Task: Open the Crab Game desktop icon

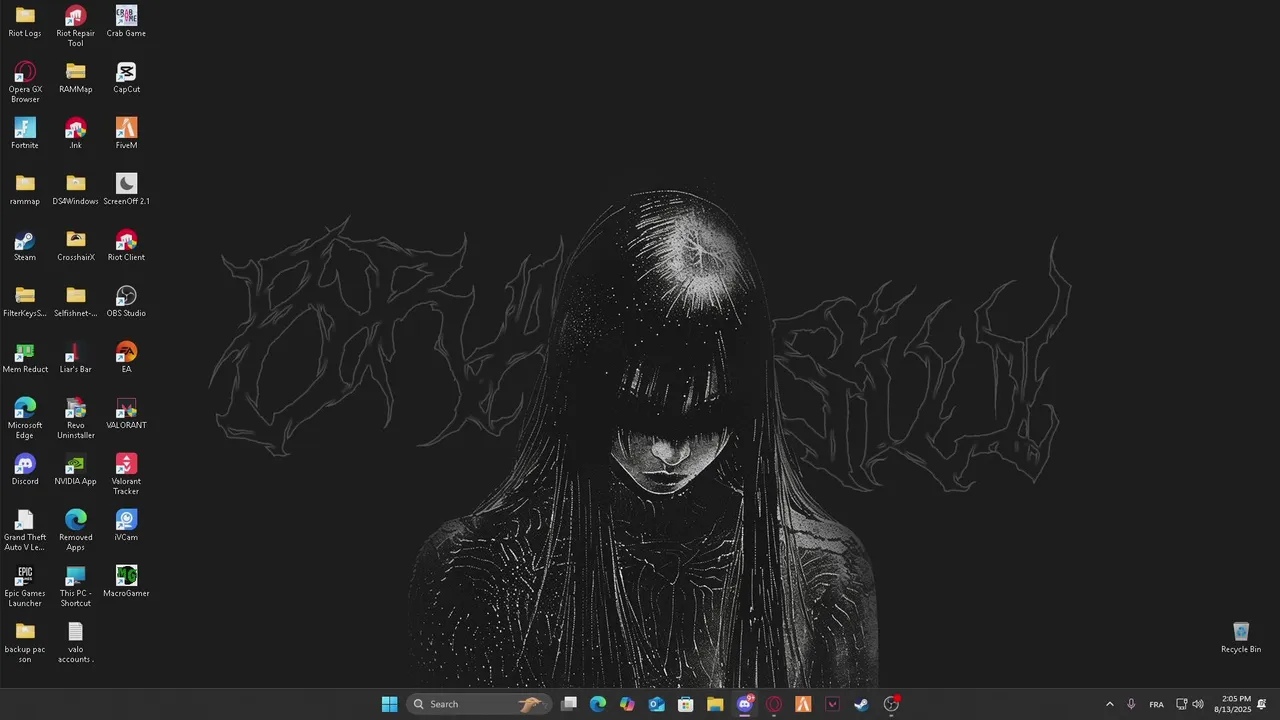Action: (x=126, y=22)
